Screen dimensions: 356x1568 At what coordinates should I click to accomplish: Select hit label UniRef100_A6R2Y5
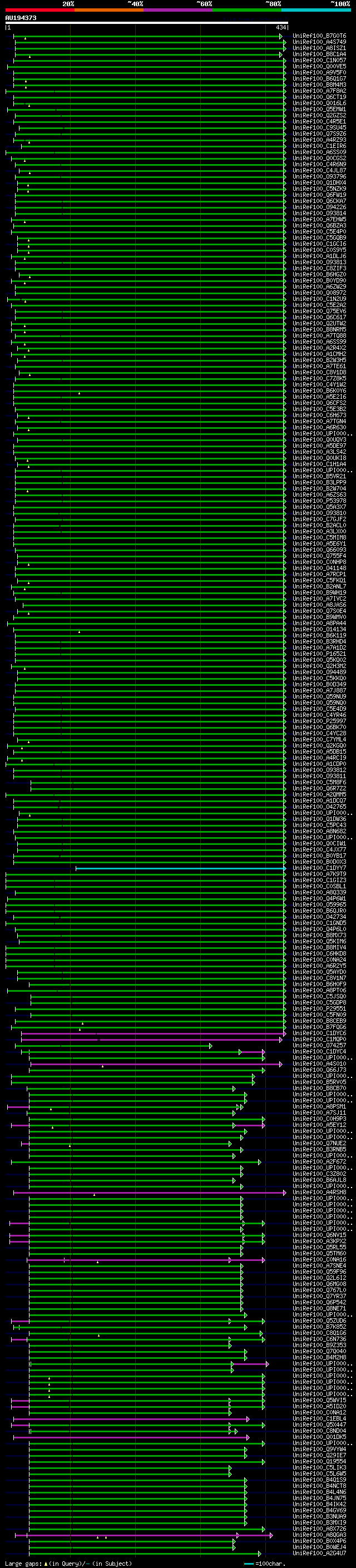319,966
